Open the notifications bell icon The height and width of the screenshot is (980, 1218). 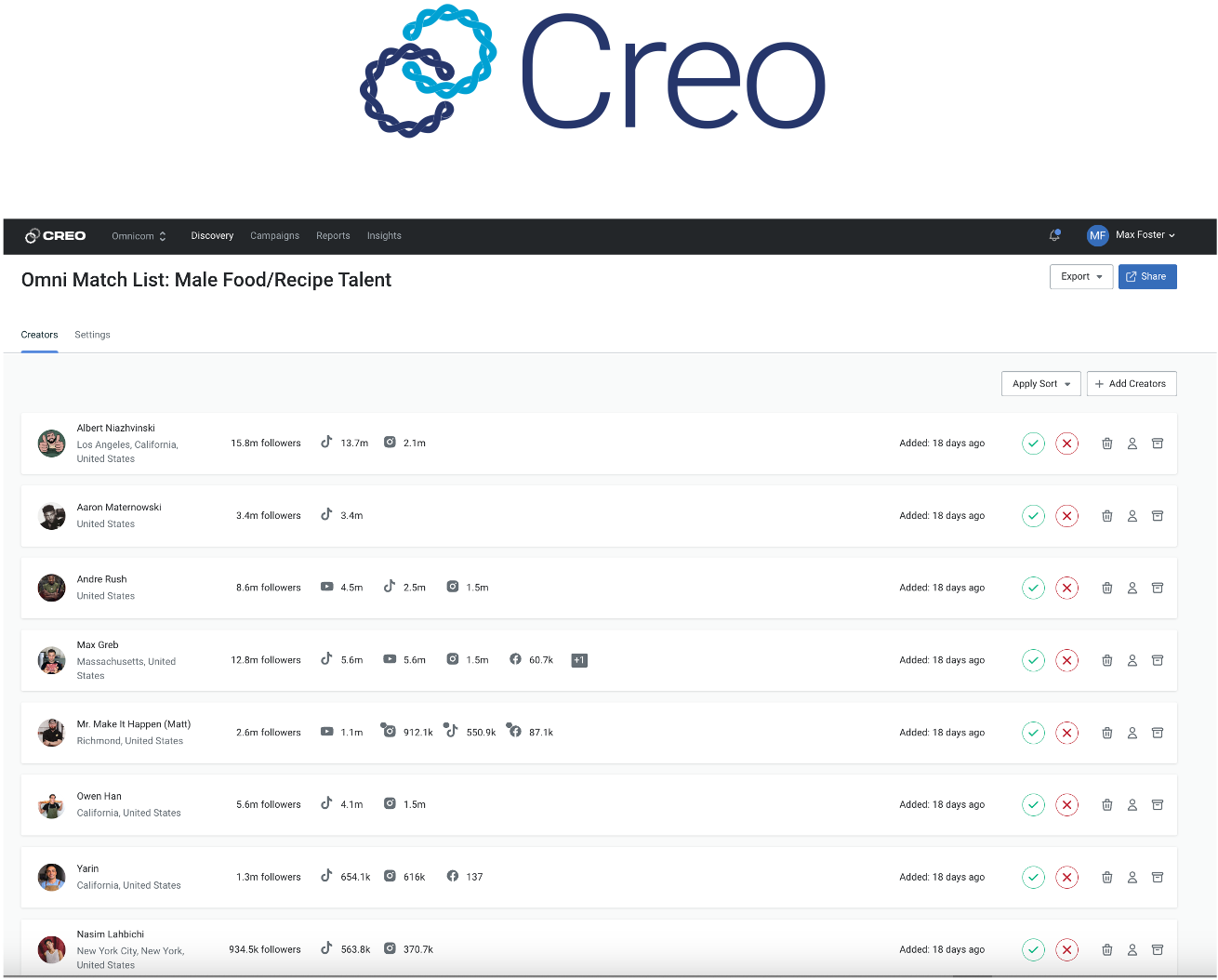pos(1054,236)
